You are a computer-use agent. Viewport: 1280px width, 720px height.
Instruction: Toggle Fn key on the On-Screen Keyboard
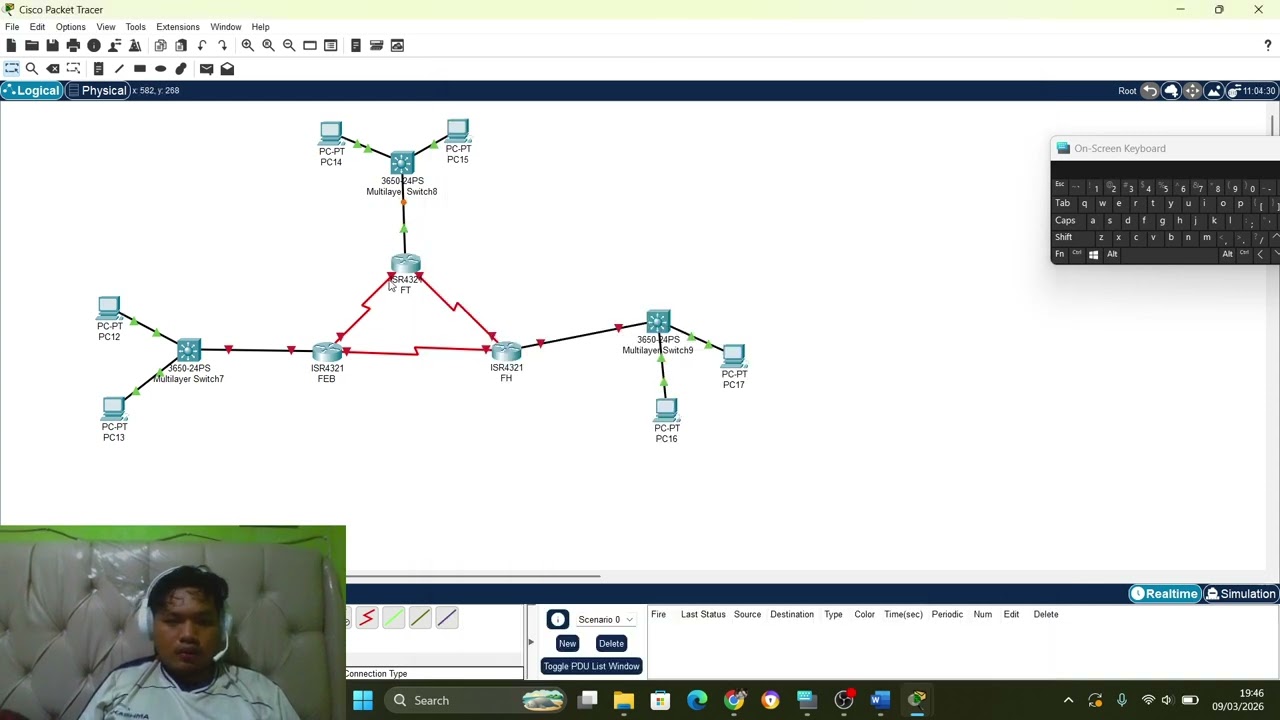click(x=1059, y=254)
